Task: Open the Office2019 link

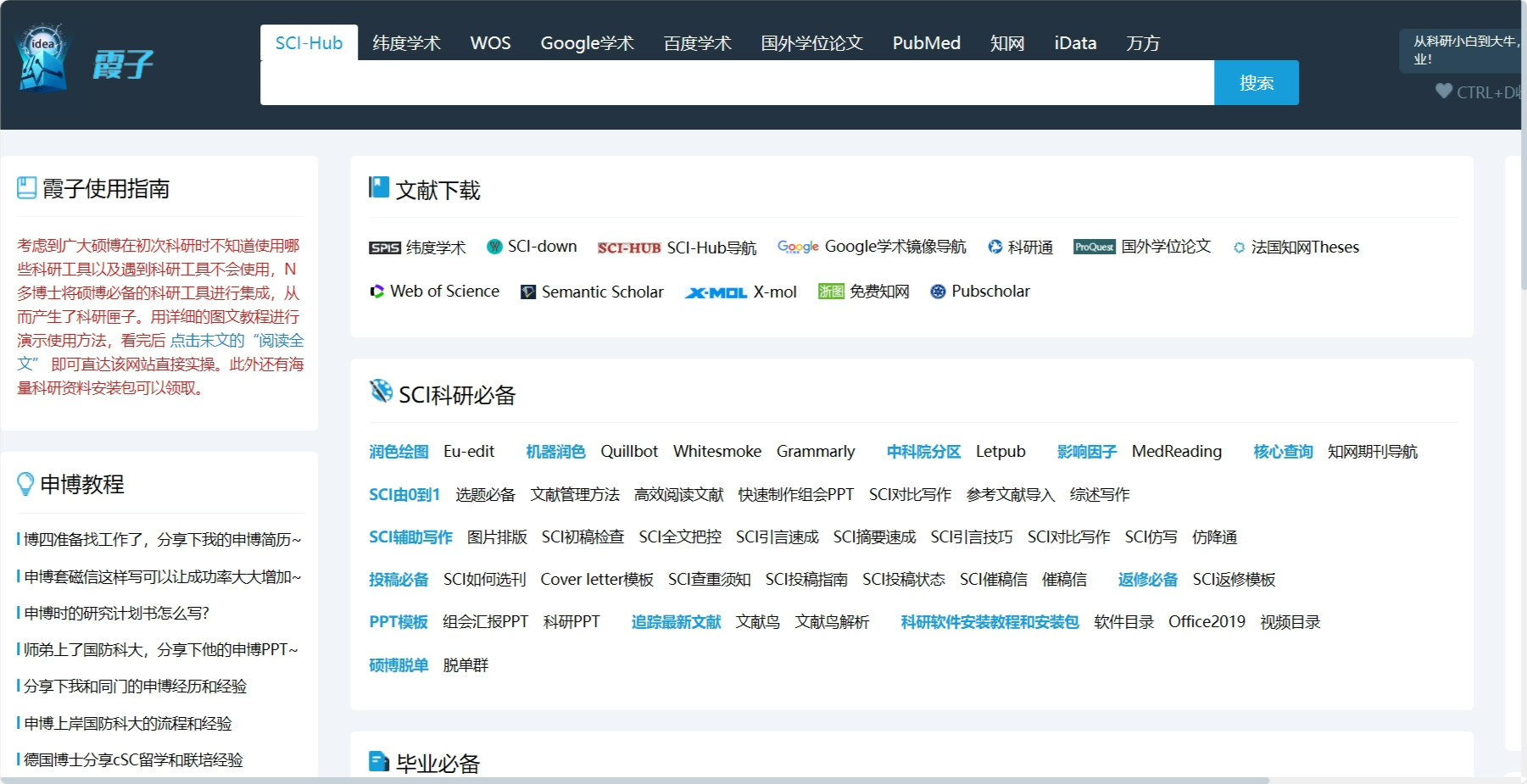Action: click(x=1207, y=621)
